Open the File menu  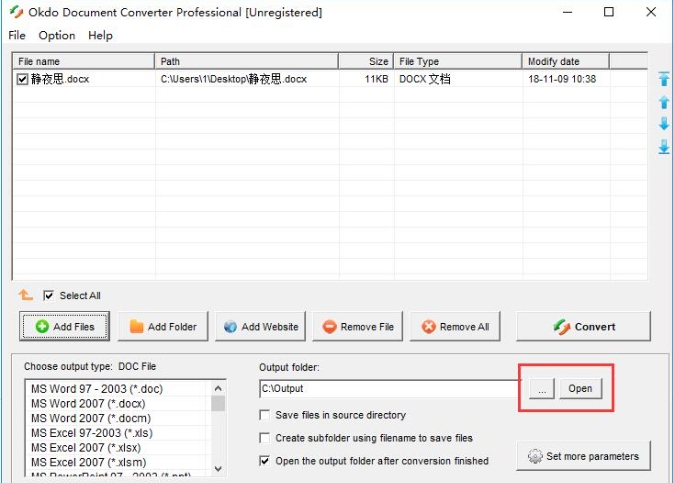coord(17,35)
